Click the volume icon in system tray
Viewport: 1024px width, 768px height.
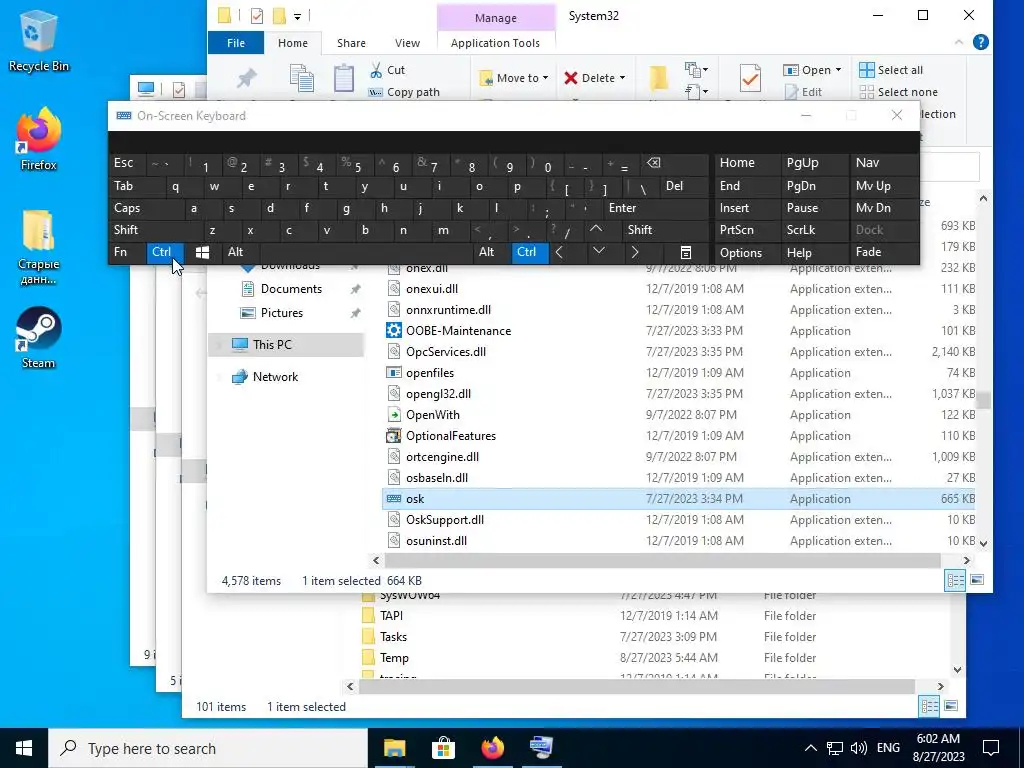(x=859, y=748)
